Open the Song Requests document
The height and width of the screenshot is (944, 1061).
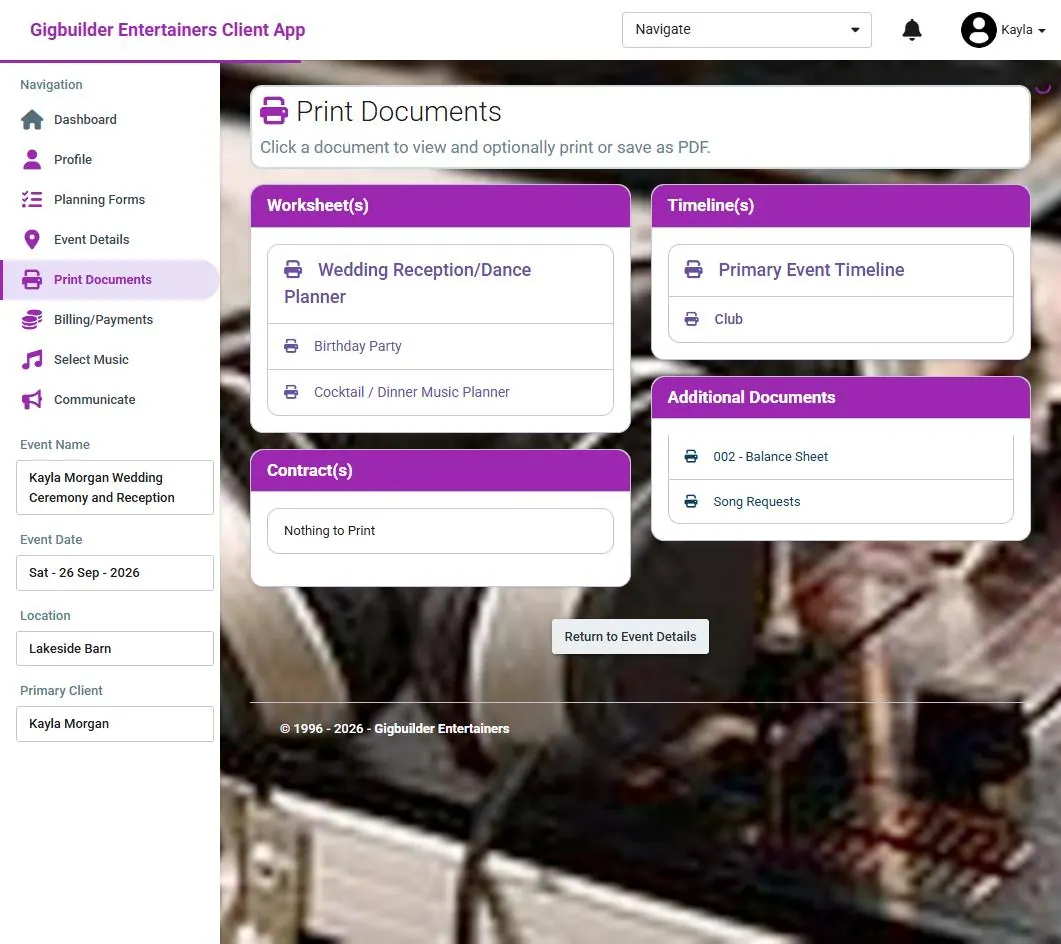(840, 501)
